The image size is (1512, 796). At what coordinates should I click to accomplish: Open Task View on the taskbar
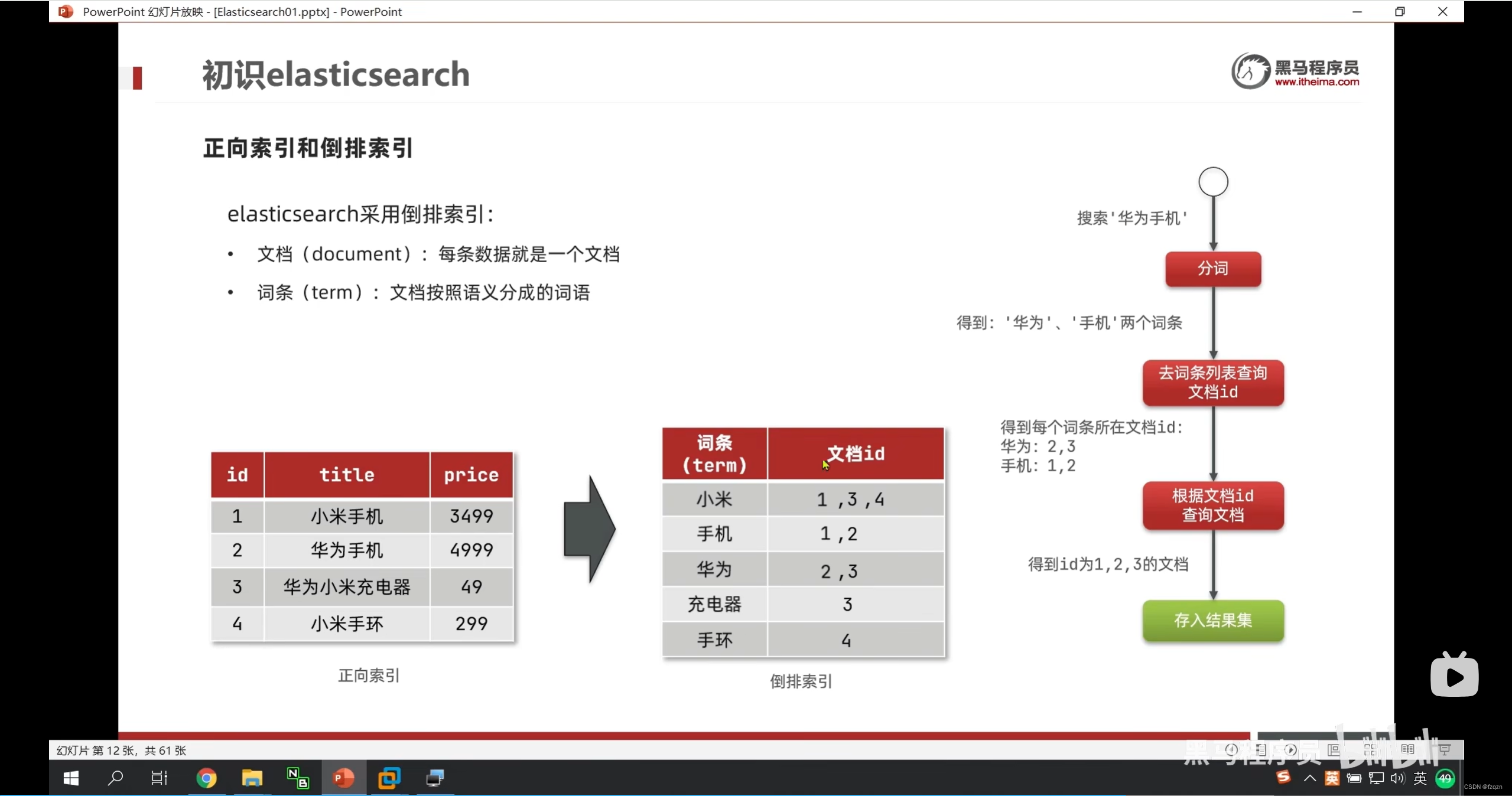click(x=160, y=778)
